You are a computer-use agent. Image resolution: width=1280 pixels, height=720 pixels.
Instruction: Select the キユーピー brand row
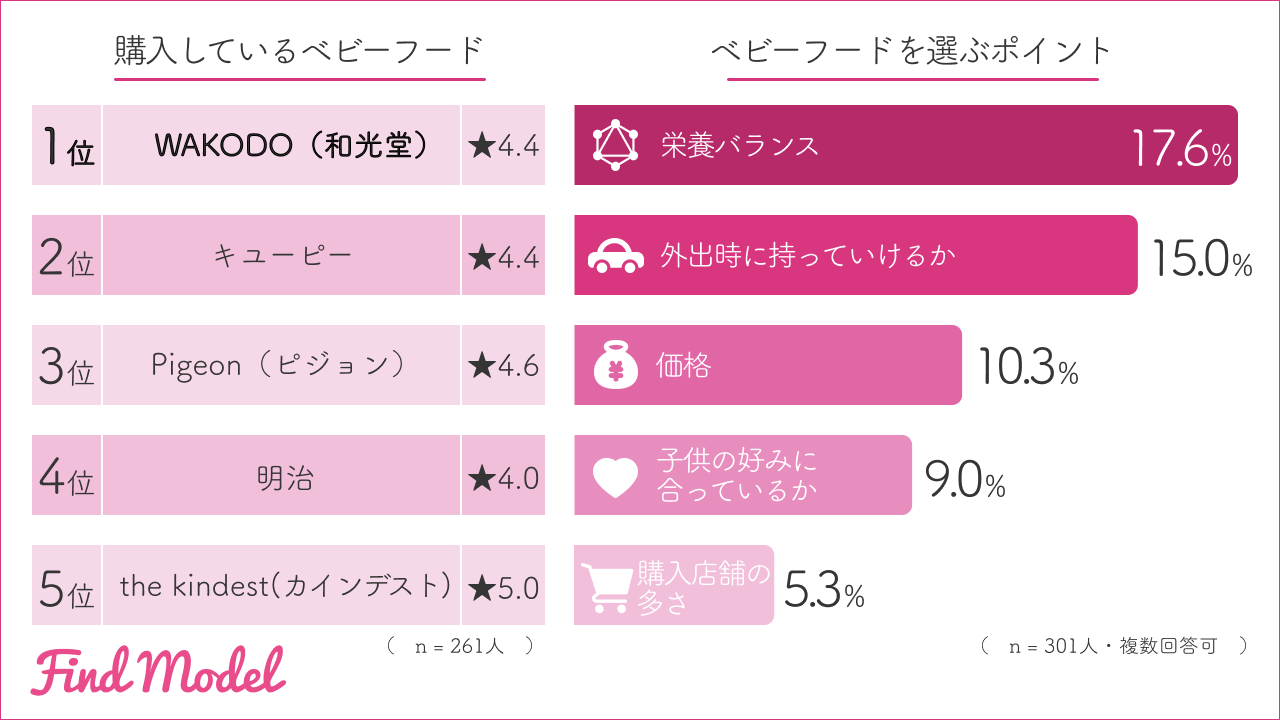(x=281, y=256)
